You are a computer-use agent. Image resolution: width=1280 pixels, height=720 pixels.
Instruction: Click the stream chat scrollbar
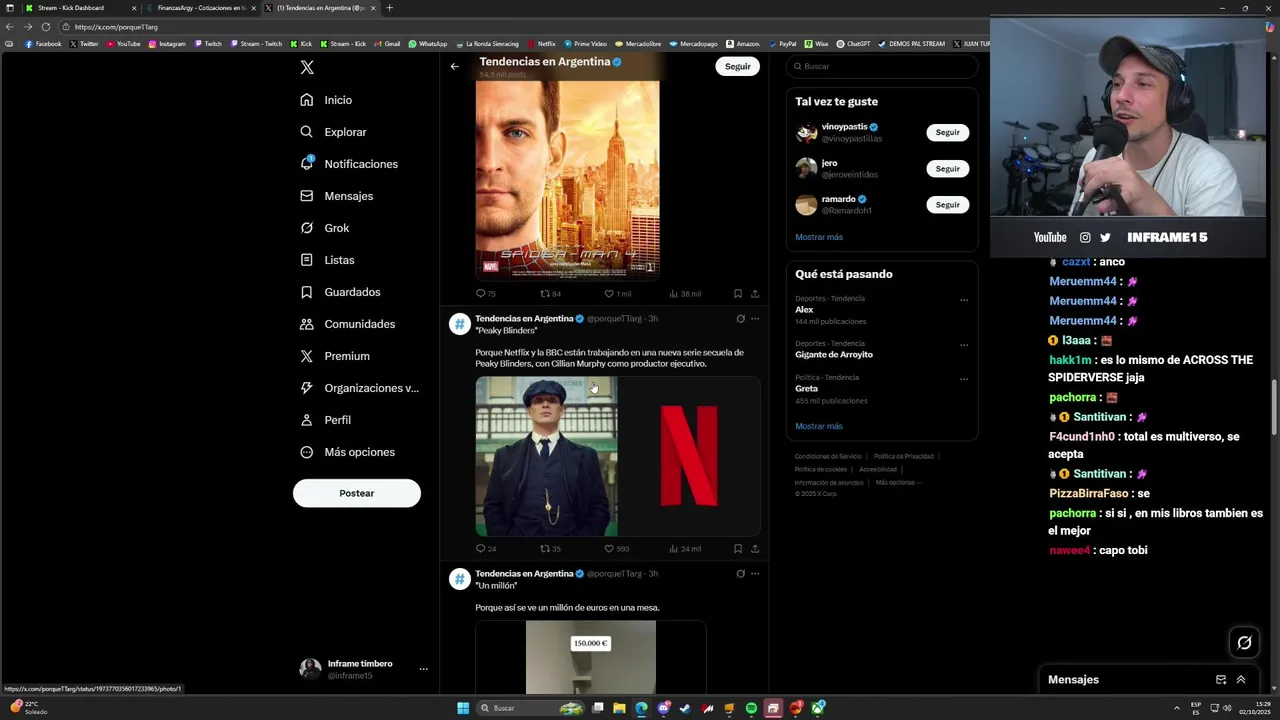click(x=1273, y=408)
